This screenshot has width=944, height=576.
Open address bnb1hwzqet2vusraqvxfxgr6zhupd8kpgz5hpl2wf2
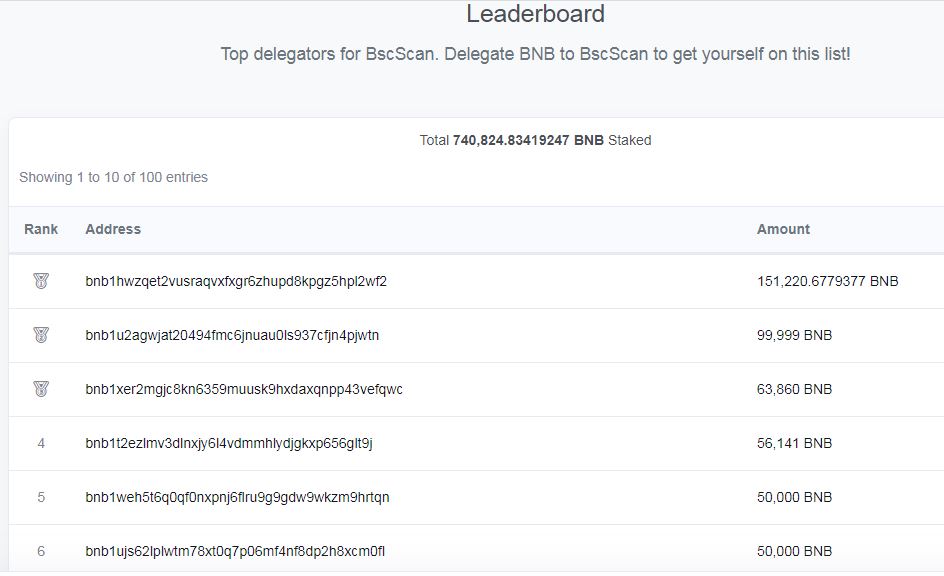pos(236,281)
